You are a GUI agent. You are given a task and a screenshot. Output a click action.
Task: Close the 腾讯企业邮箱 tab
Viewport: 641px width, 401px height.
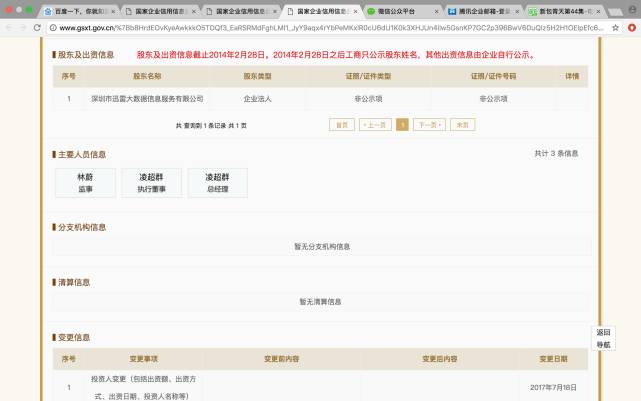click(517, 11)
